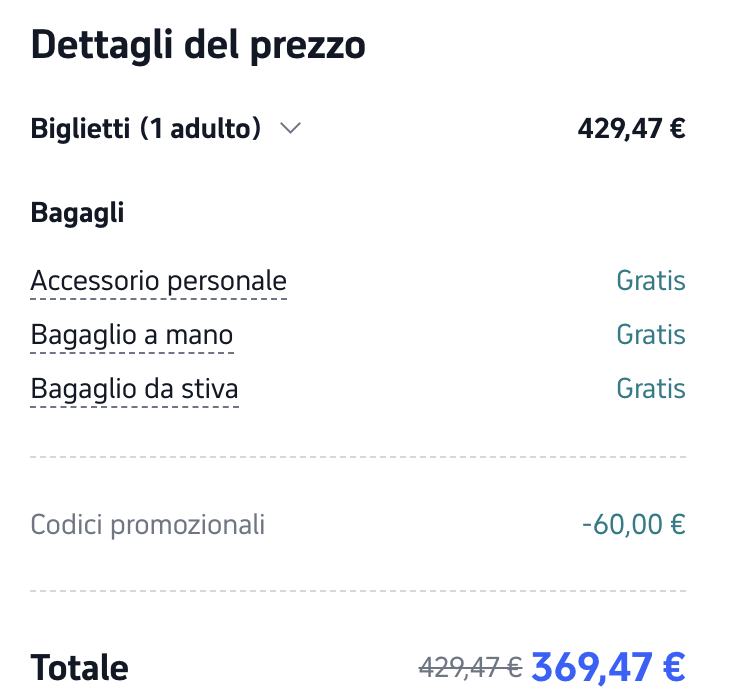Click the crossed-out 429,47 € price

click(x=470, y=667)
